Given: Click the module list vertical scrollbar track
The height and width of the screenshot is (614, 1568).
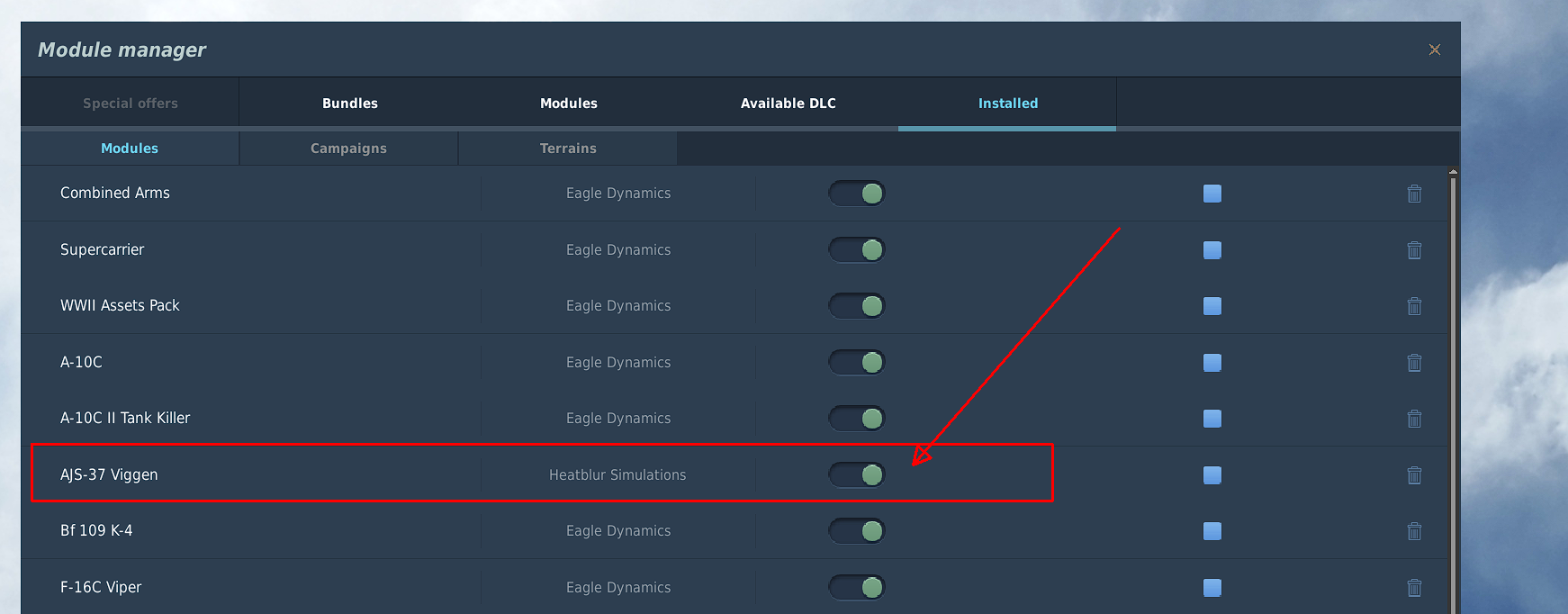Looking at the screenshot, I should coord(1453,396).
